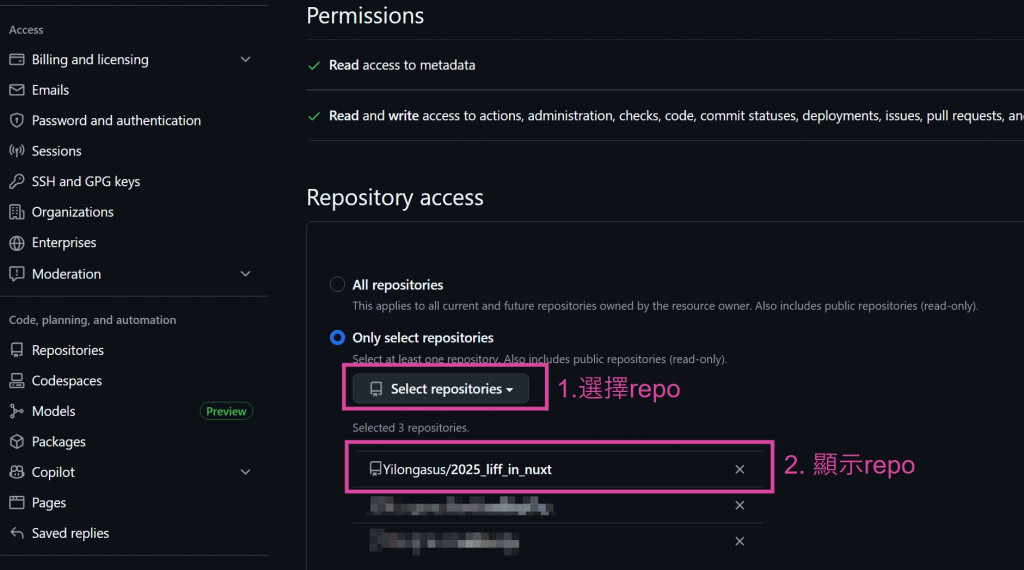This screenshot has height=570, width=1024.
Task: Click the Pages browser icon
Action: (17, 503)
